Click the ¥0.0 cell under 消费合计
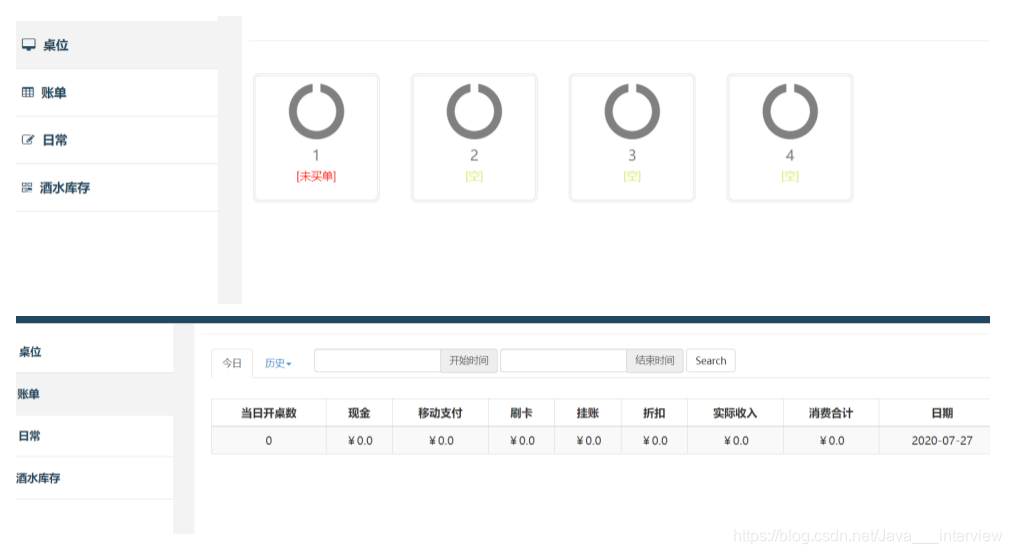 coord(831,440)
